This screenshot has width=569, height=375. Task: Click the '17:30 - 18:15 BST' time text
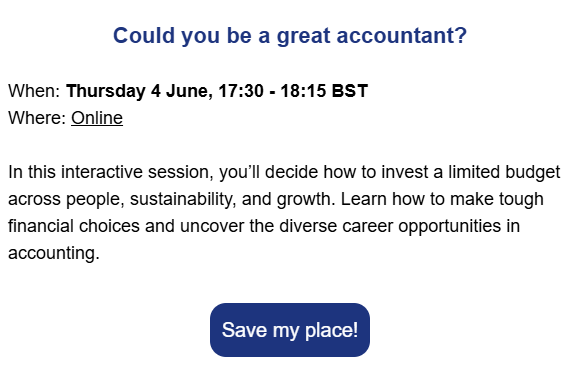pos(293,91)
